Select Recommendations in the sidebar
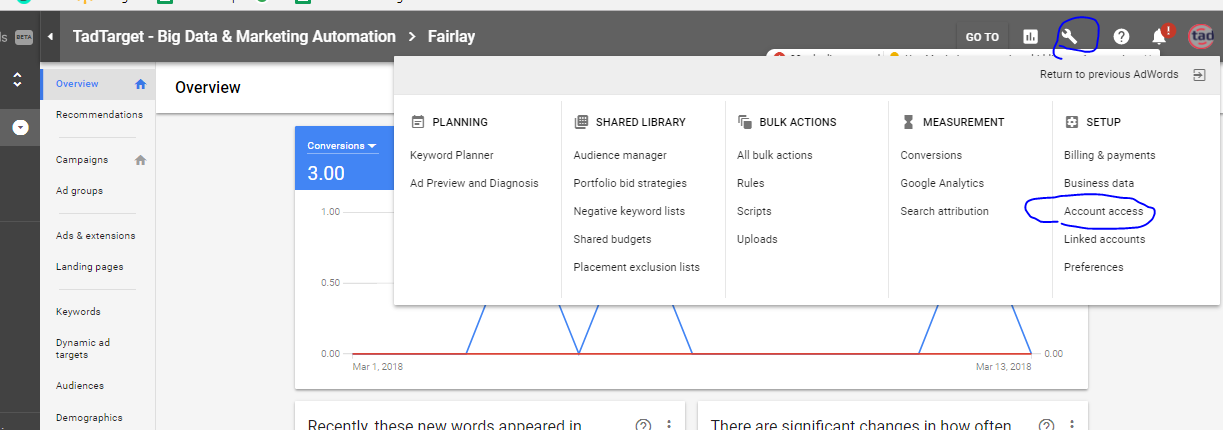 [99, 114]
